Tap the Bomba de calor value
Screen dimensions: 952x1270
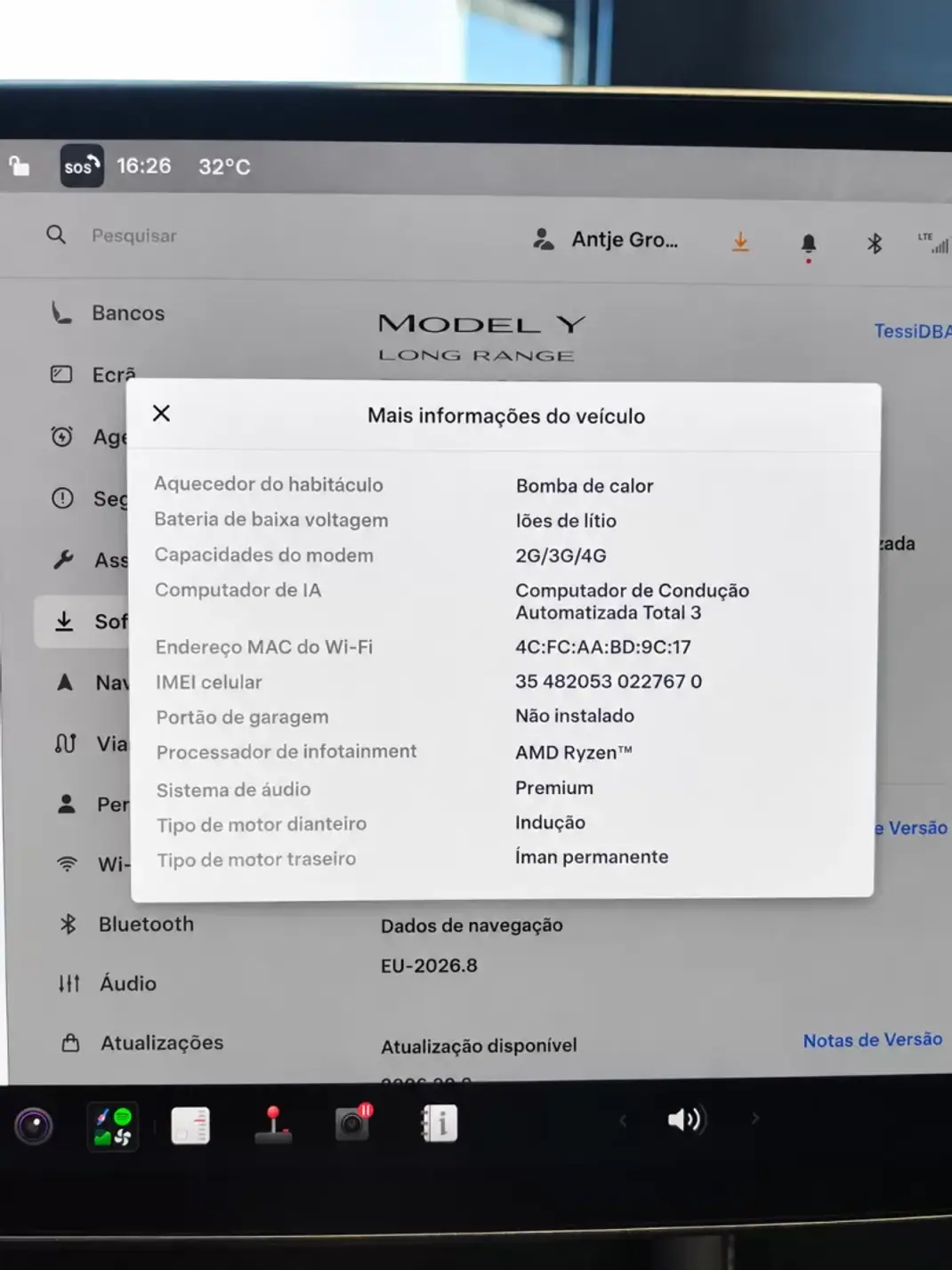pyautogui.click(x=585, y=486)
